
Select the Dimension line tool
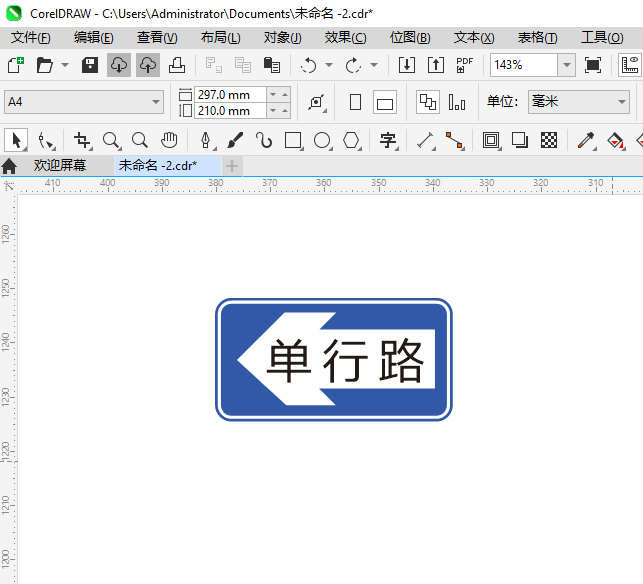[x=426, y=140]
